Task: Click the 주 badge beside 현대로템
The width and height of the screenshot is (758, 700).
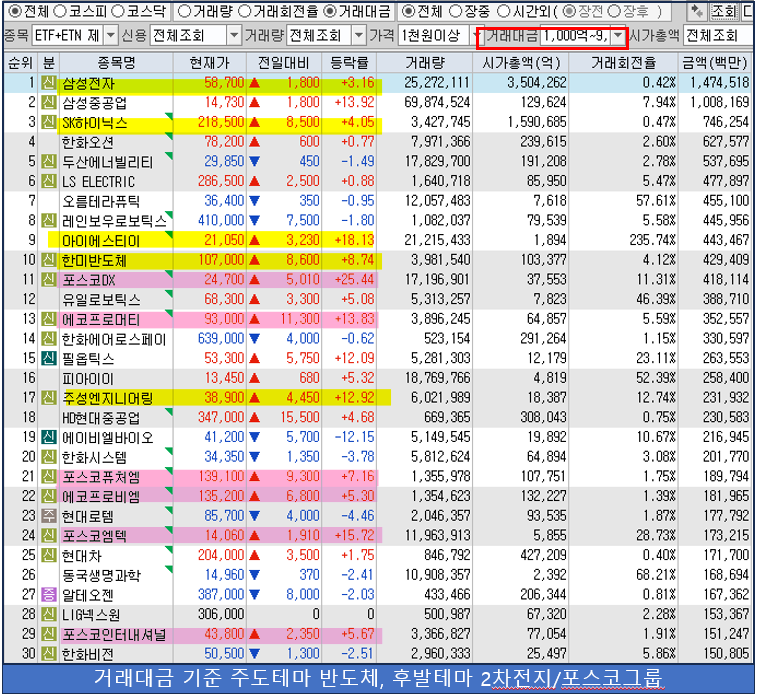Action: tap(48, 516)
